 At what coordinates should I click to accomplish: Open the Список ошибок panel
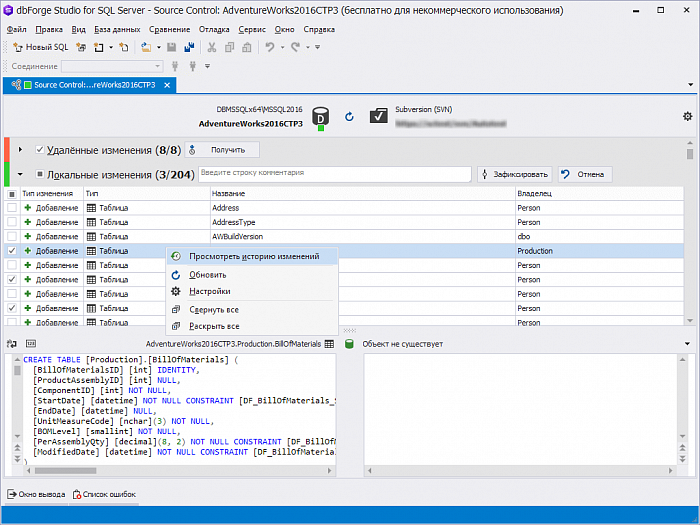[104, 495]
